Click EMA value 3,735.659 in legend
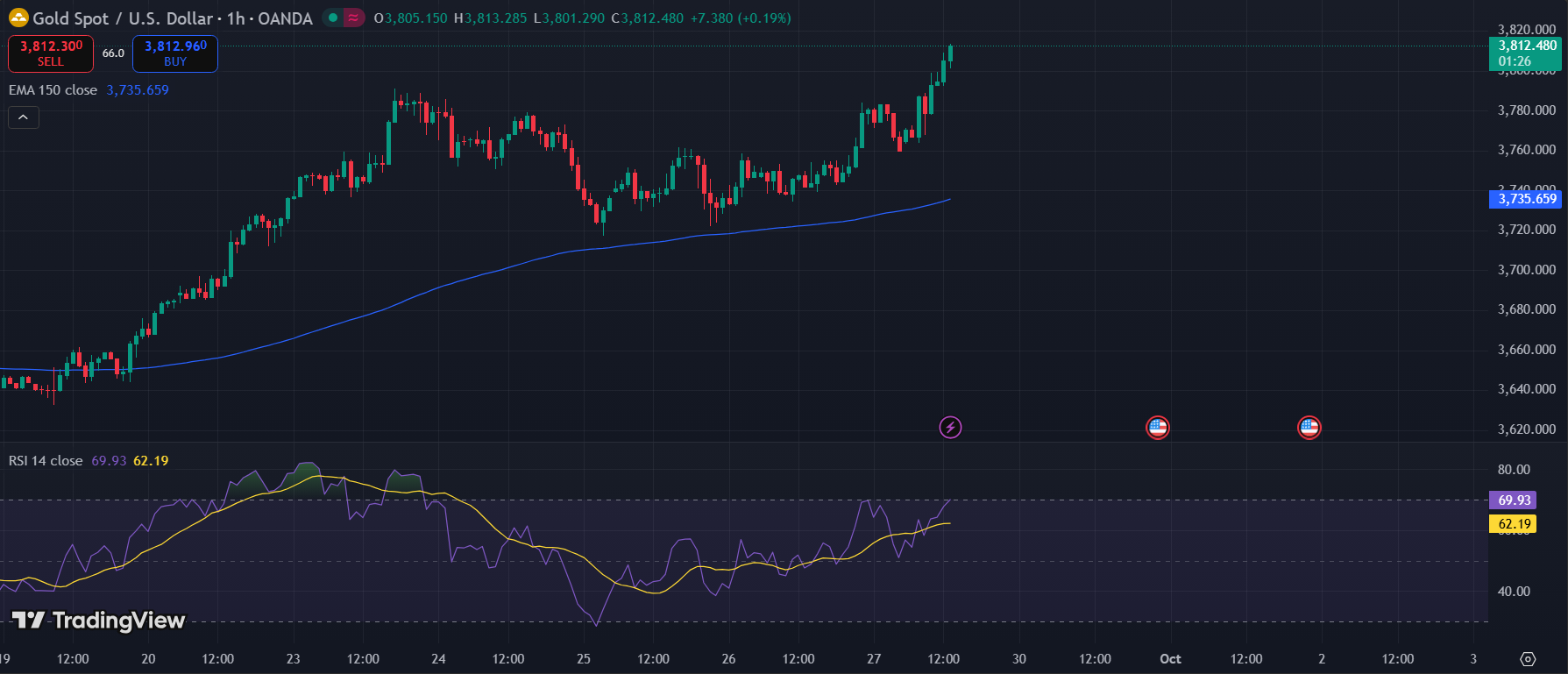1568x674 pixels. click(138, 90)
